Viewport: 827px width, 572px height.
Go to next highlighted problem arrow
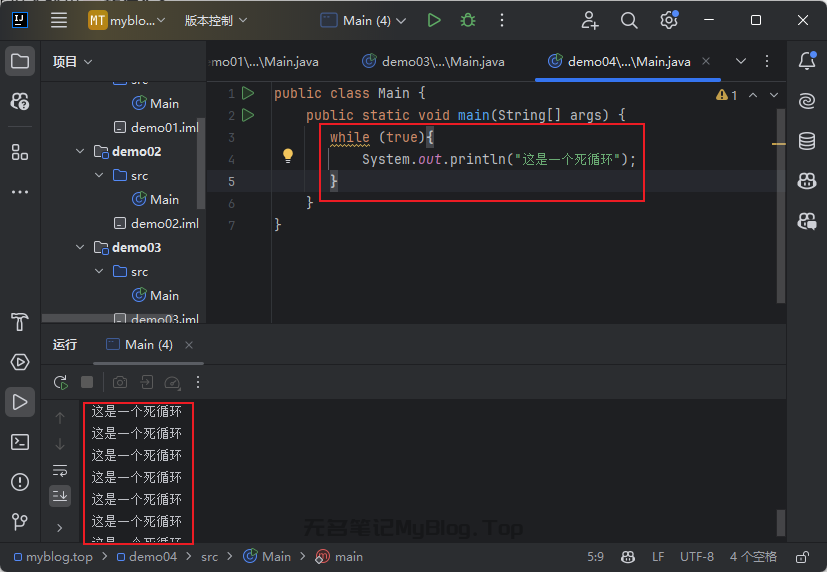[x=774, y=95]
